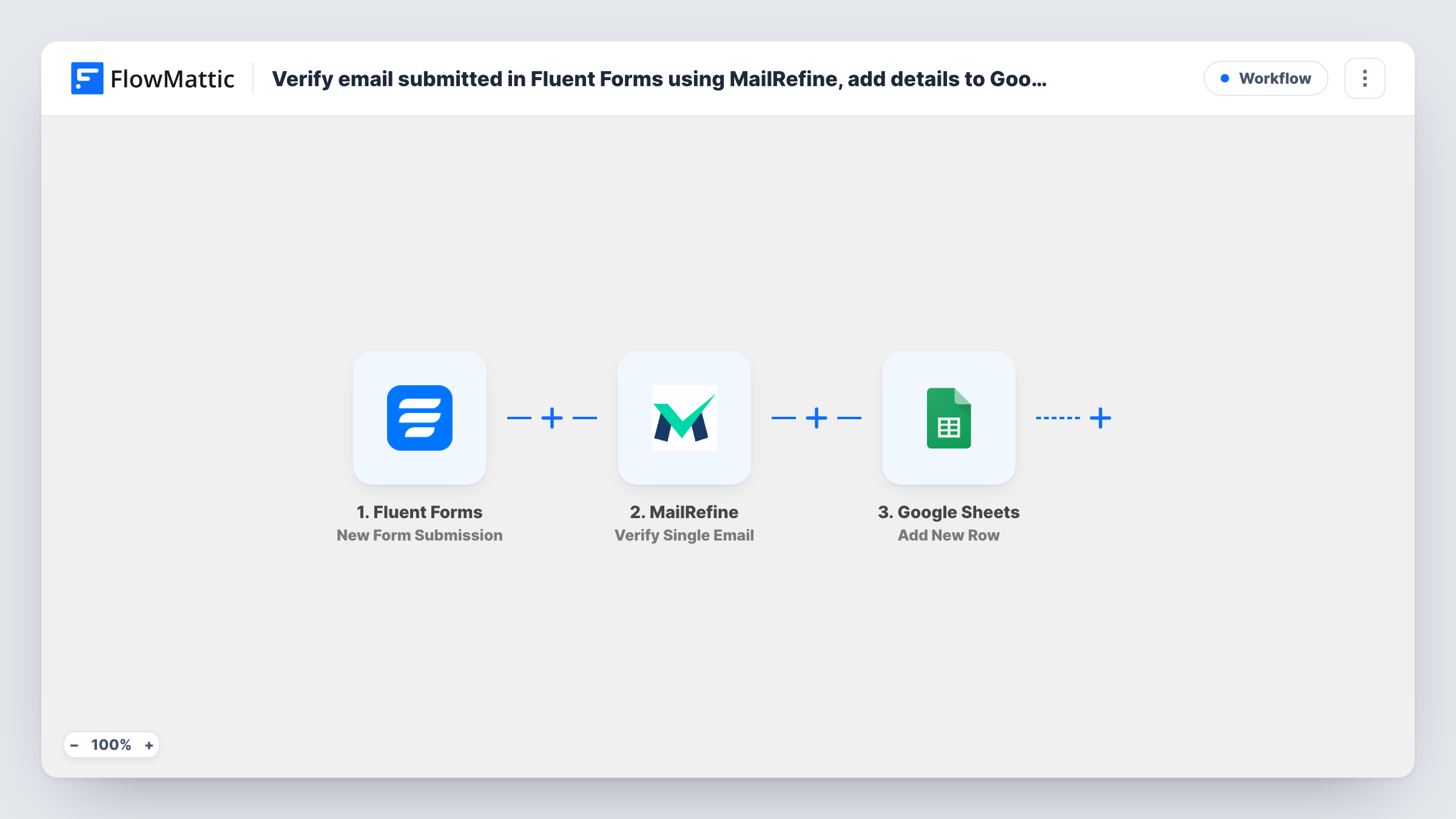Zoom out with the minus button
Screen dimensions: 1456x819
point(74,745)
